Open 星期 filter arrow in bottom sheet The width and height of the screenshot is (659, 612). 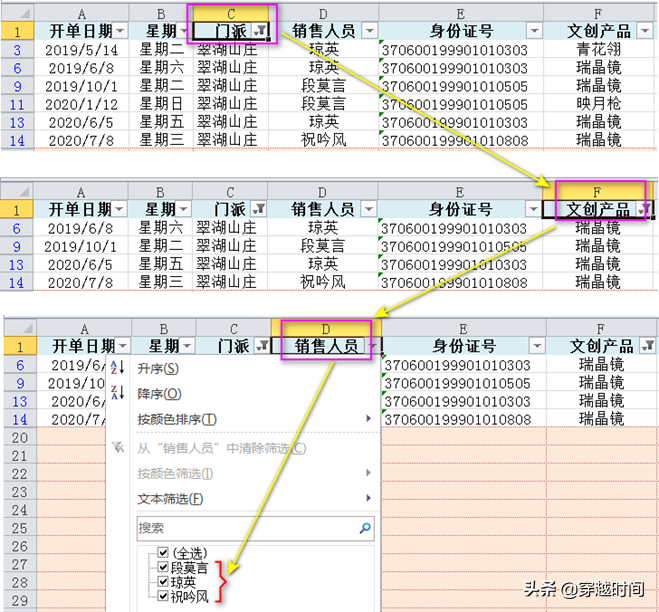tap(187, 346)
